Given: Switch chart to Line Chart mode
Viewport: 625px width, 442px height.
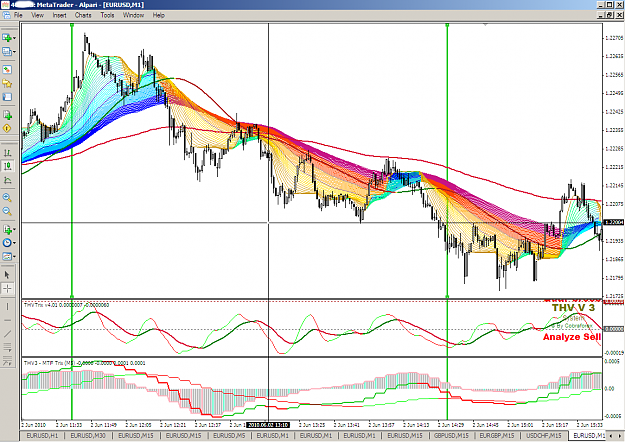Looking at the screenshot, I should click(7, 180).
